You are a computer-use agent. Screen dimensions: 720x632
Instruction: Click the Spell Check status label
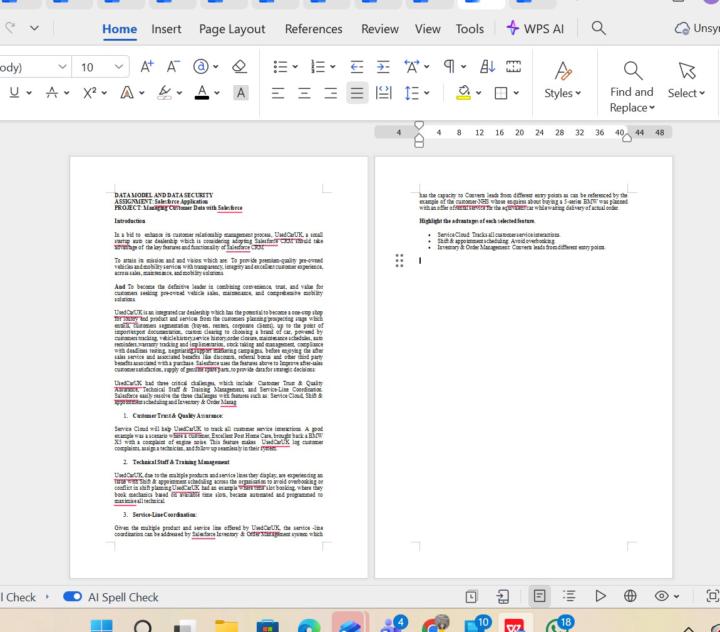pos(18,597)
